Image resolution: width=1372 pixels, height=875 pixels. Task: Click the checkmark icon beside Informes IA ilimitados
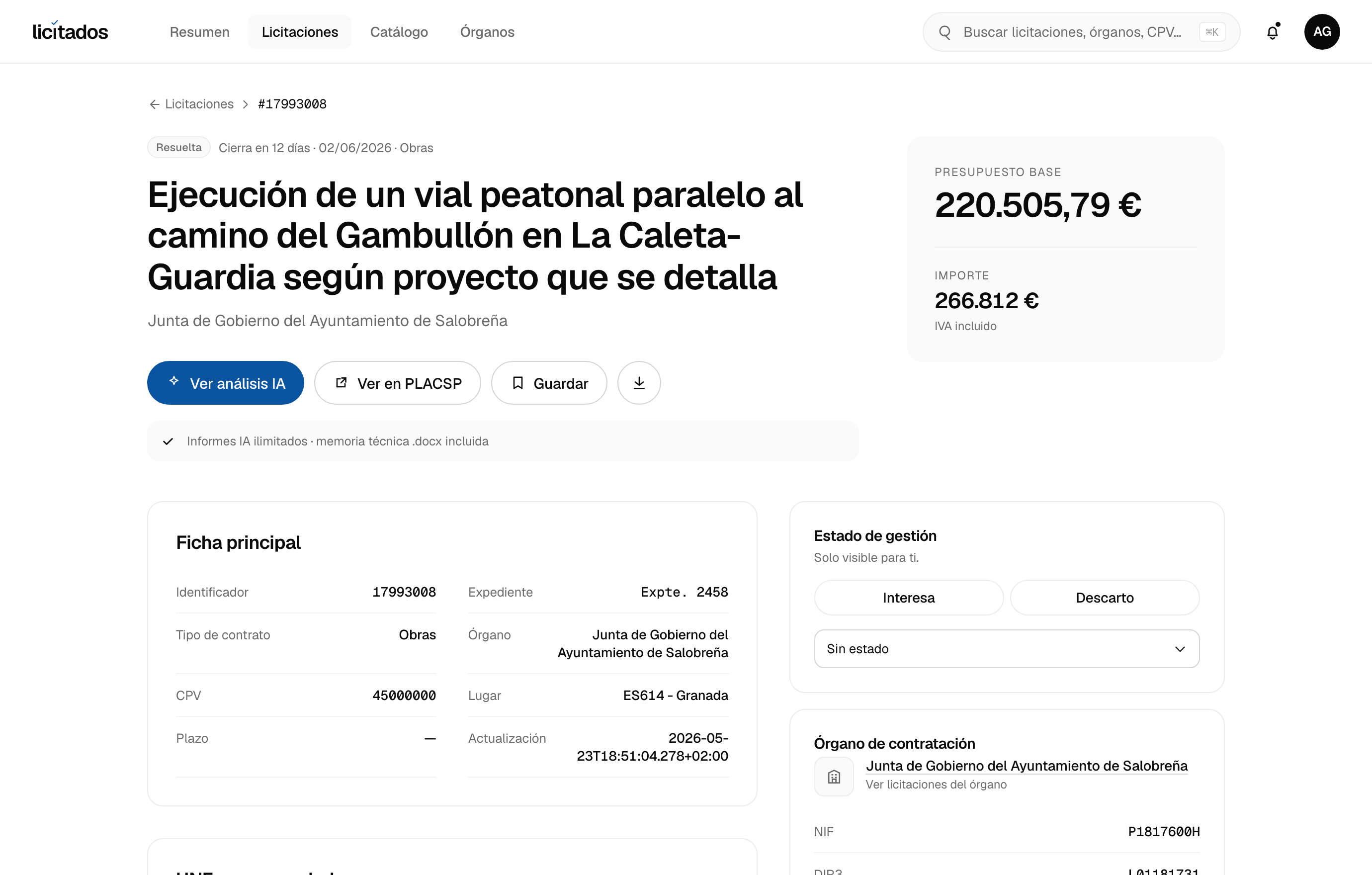click(168, 441)
